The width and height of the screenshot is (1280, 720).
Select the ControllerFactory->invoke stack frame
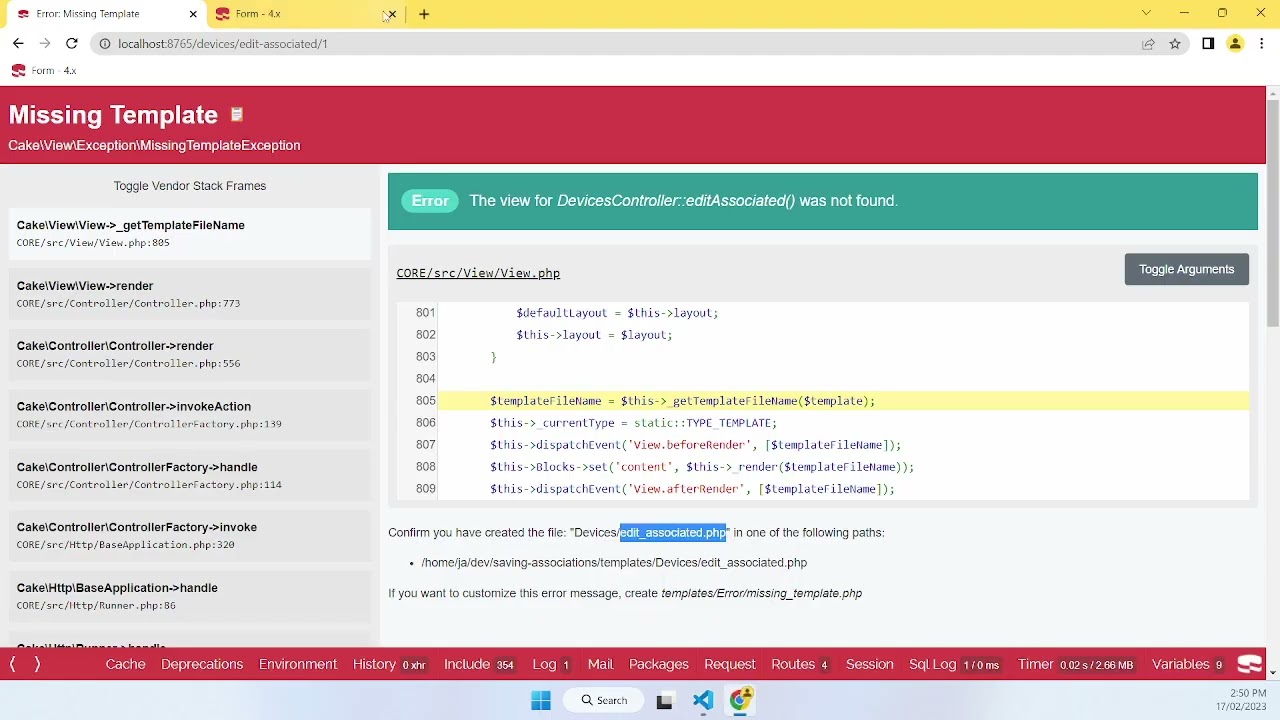189,535
